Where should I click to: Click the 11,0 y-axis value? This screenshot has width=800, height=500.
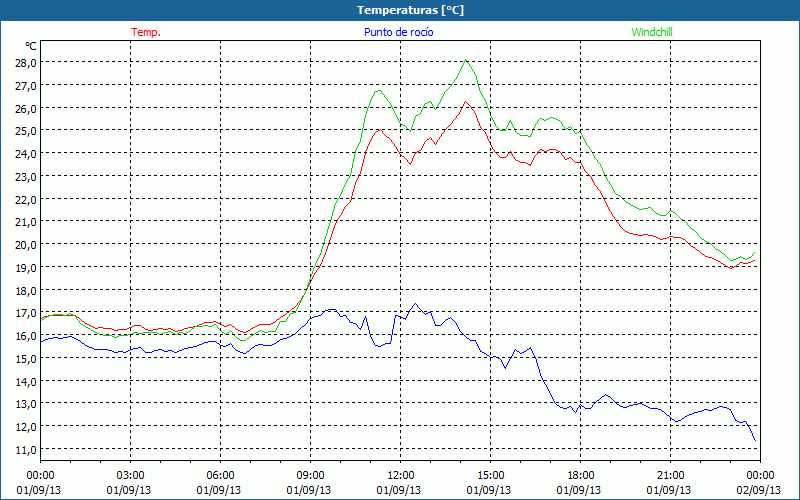pyautogui.click(x=26, y=450)
